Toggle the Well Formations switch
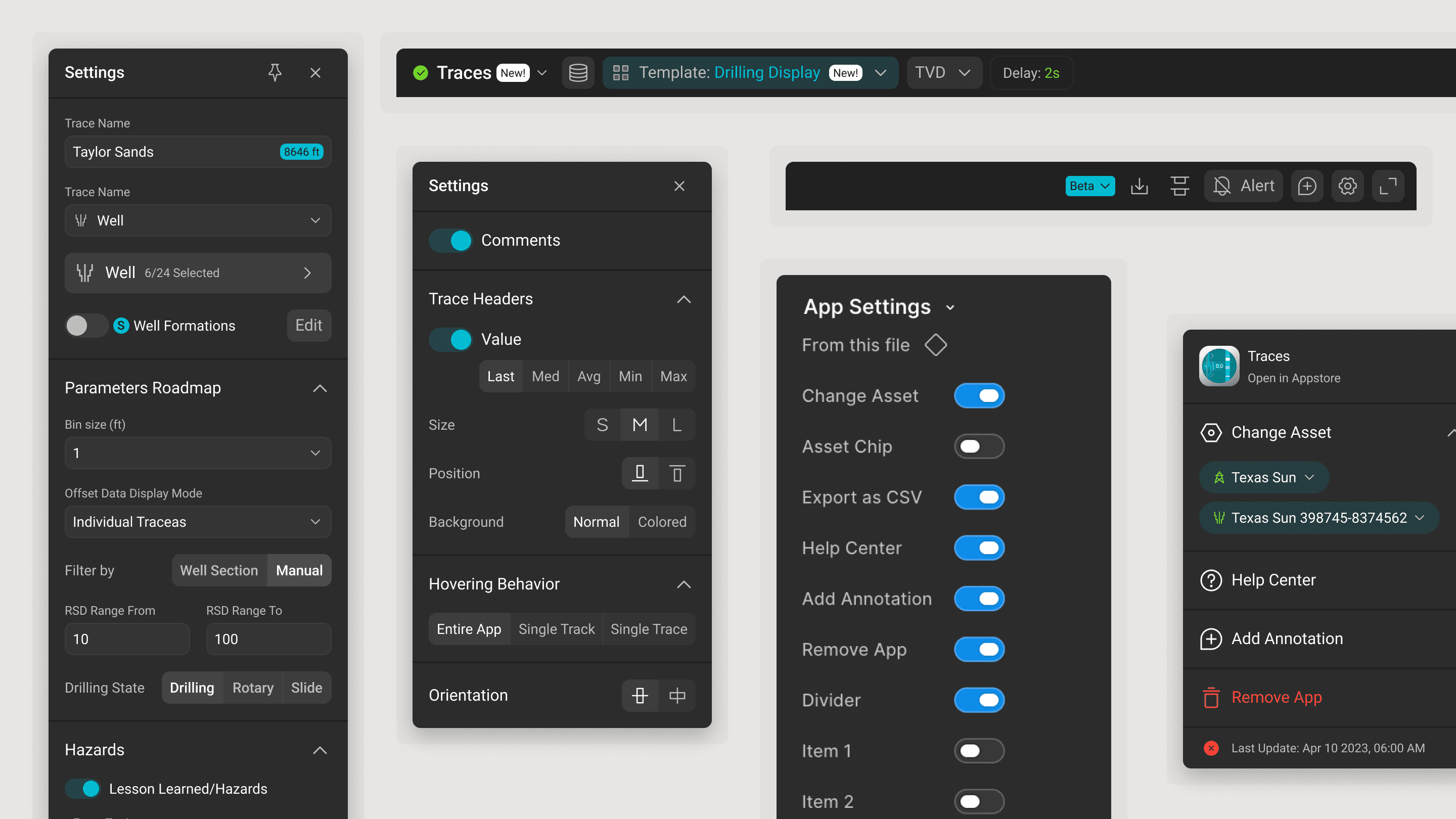 86,326
